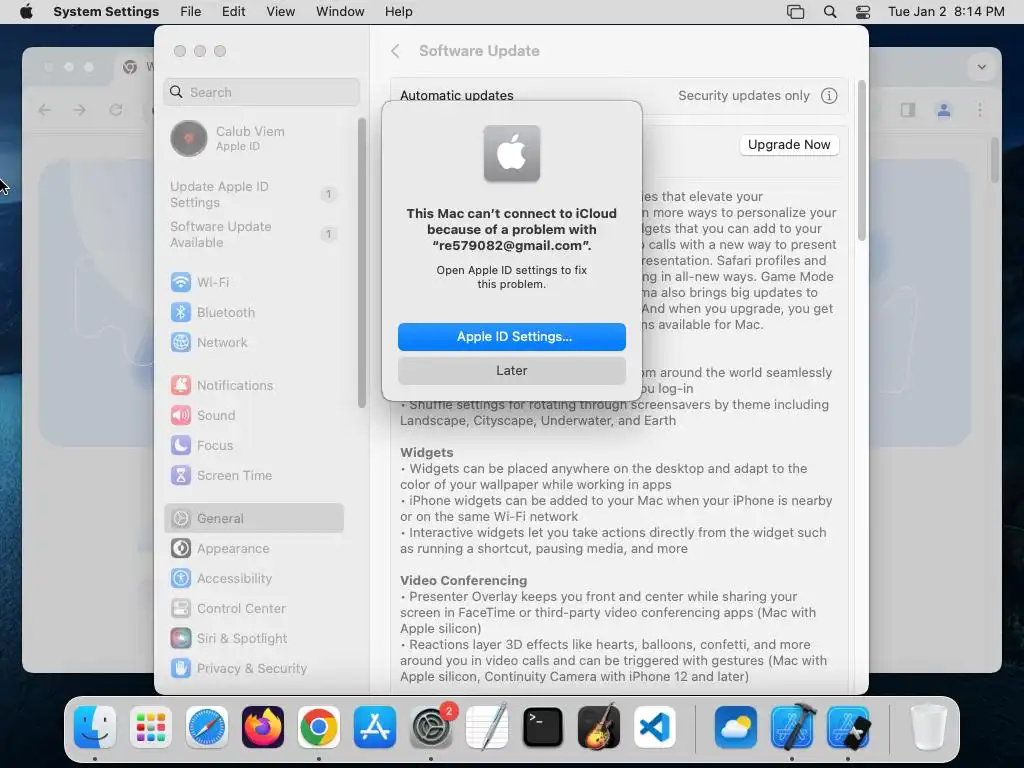
Task: Open Notifications settings in sidebar
Action: point(255,385)
